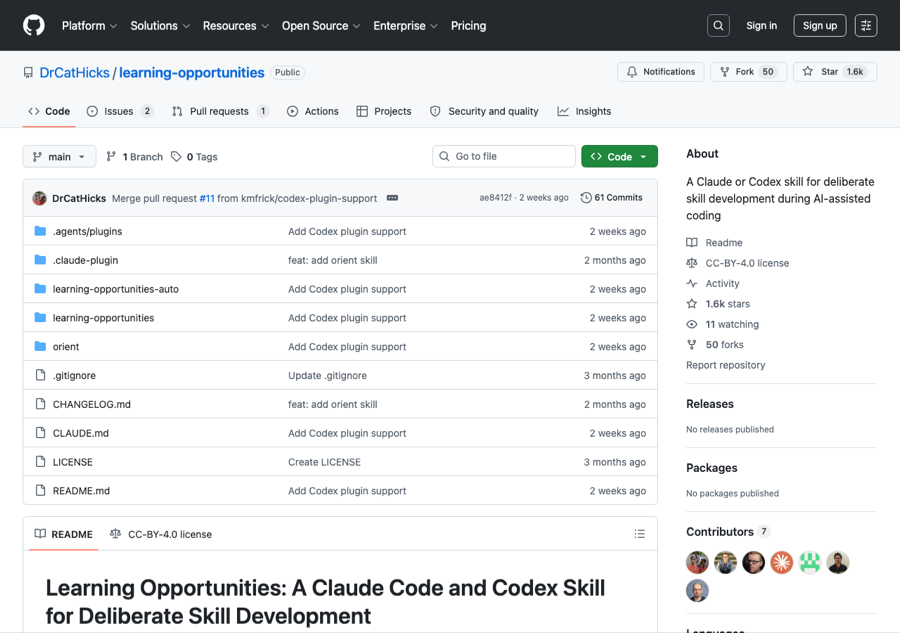The height and width of the screenshot is (633, 900).
Task: Focus the Go to file field
Action: tap(504, 156)
